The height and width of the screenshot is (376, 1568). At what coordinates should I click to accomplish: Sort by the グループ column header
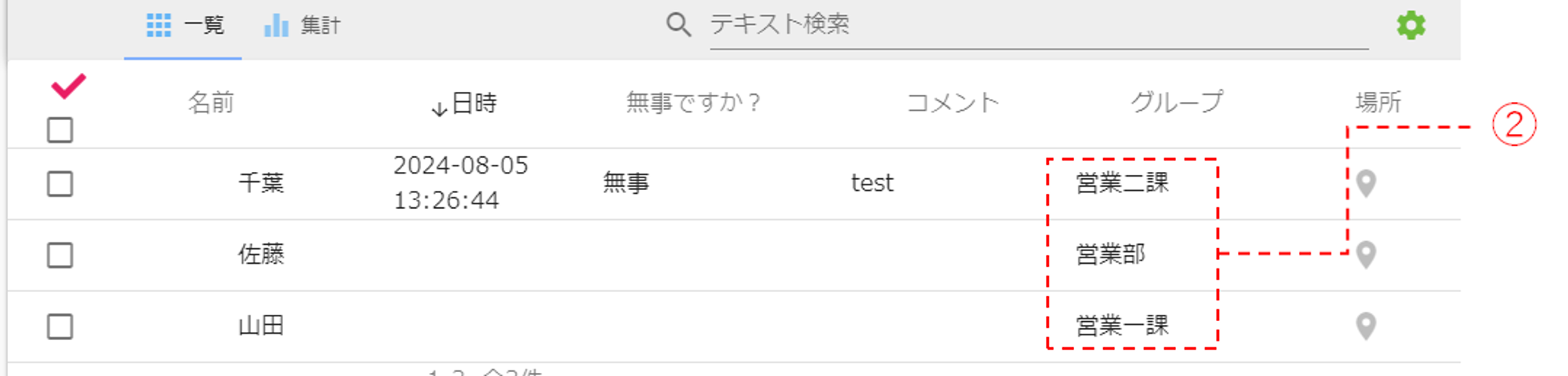[1176, 102]
